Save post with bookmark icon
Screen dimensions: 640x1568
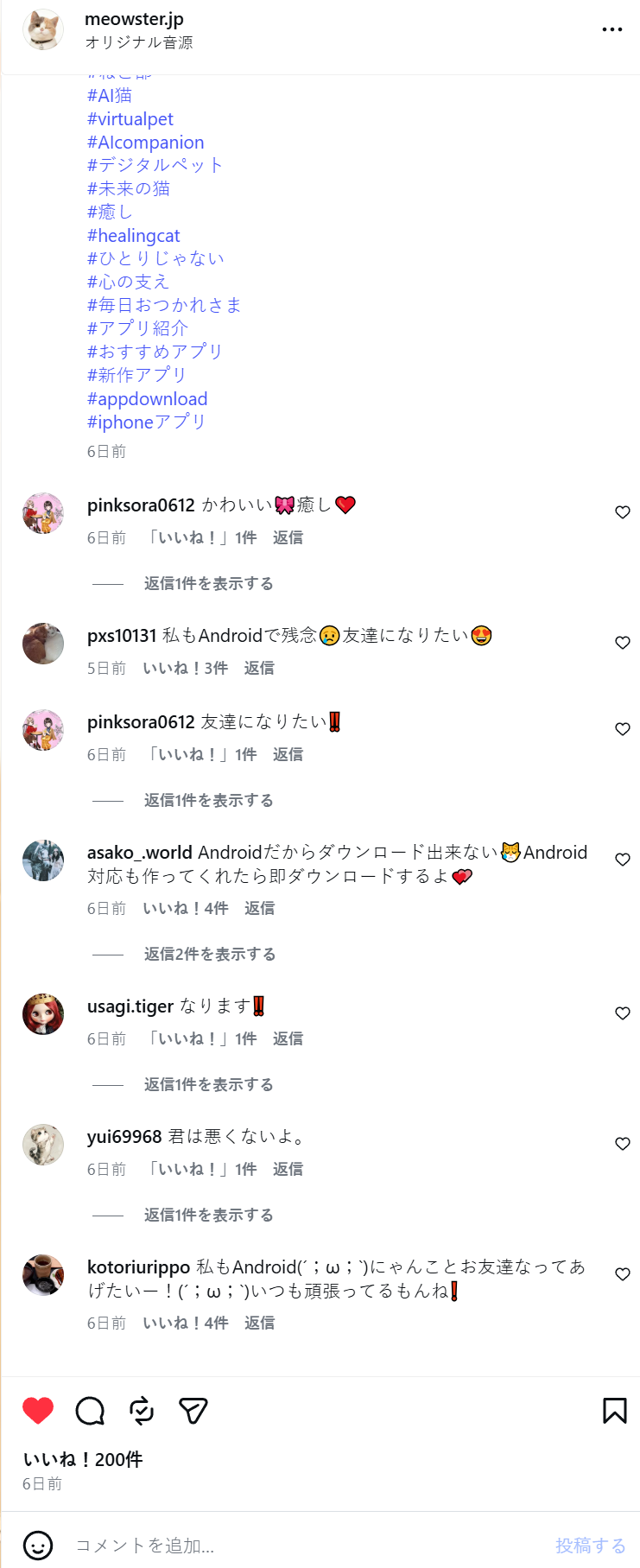[615, 1411]
